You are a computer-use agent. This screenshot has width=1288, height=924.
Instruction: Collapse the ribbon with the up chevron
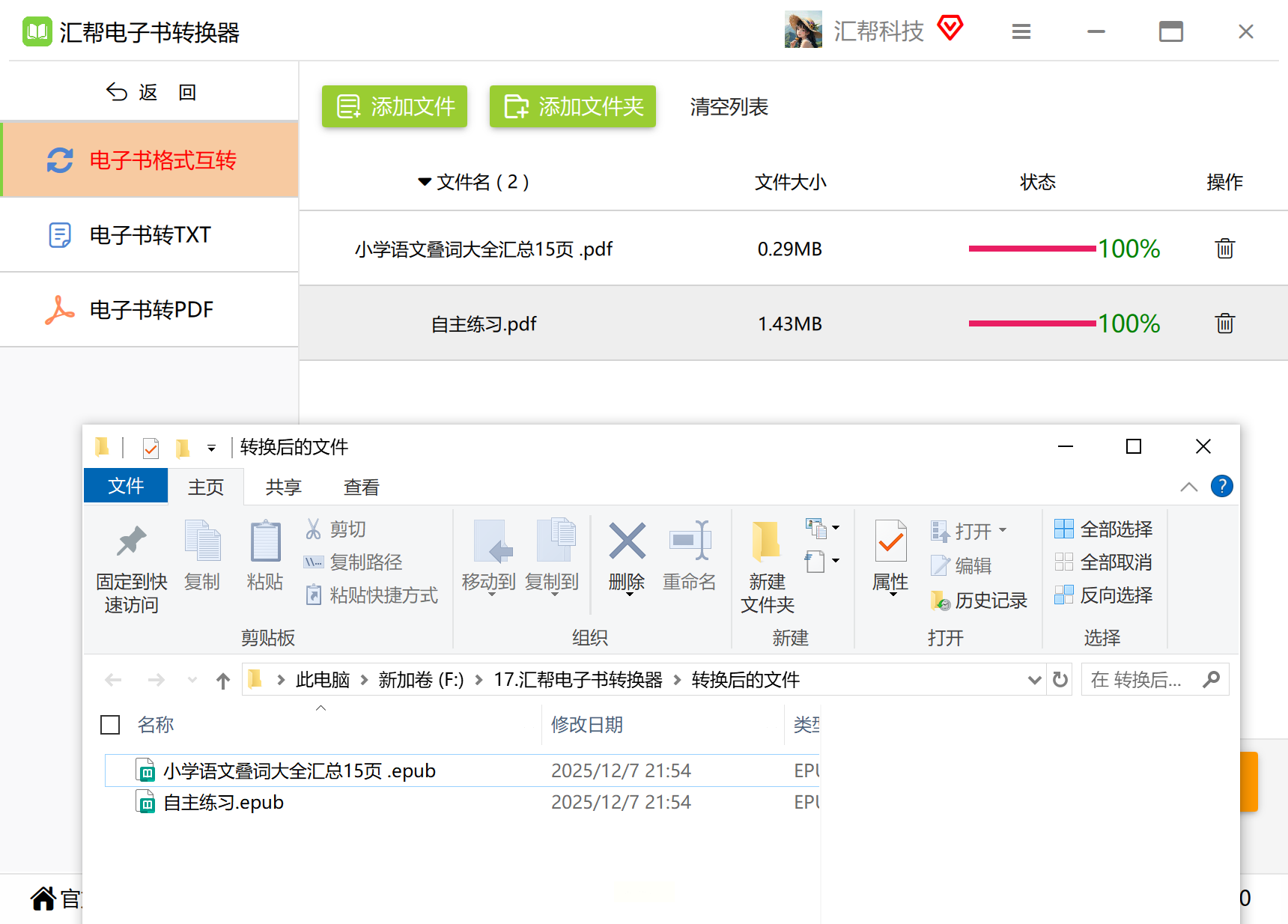point(1188,487)
